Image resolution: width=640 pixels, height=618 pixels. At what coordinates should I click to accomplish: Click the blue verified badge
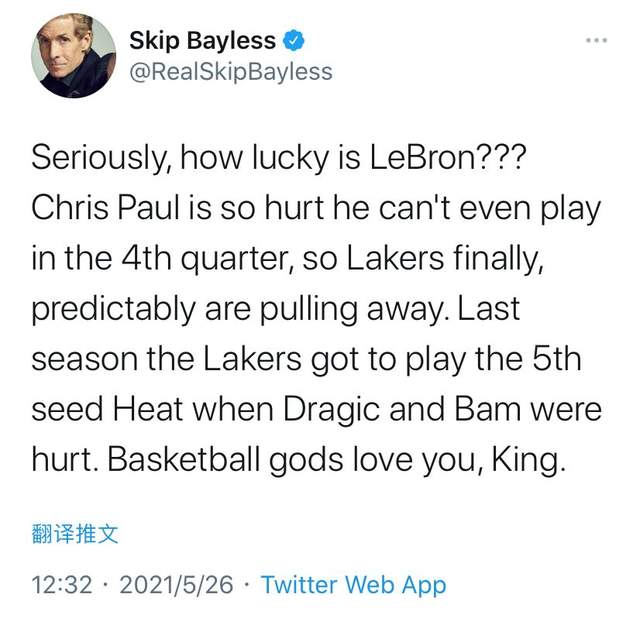click(x=294, y=41)
